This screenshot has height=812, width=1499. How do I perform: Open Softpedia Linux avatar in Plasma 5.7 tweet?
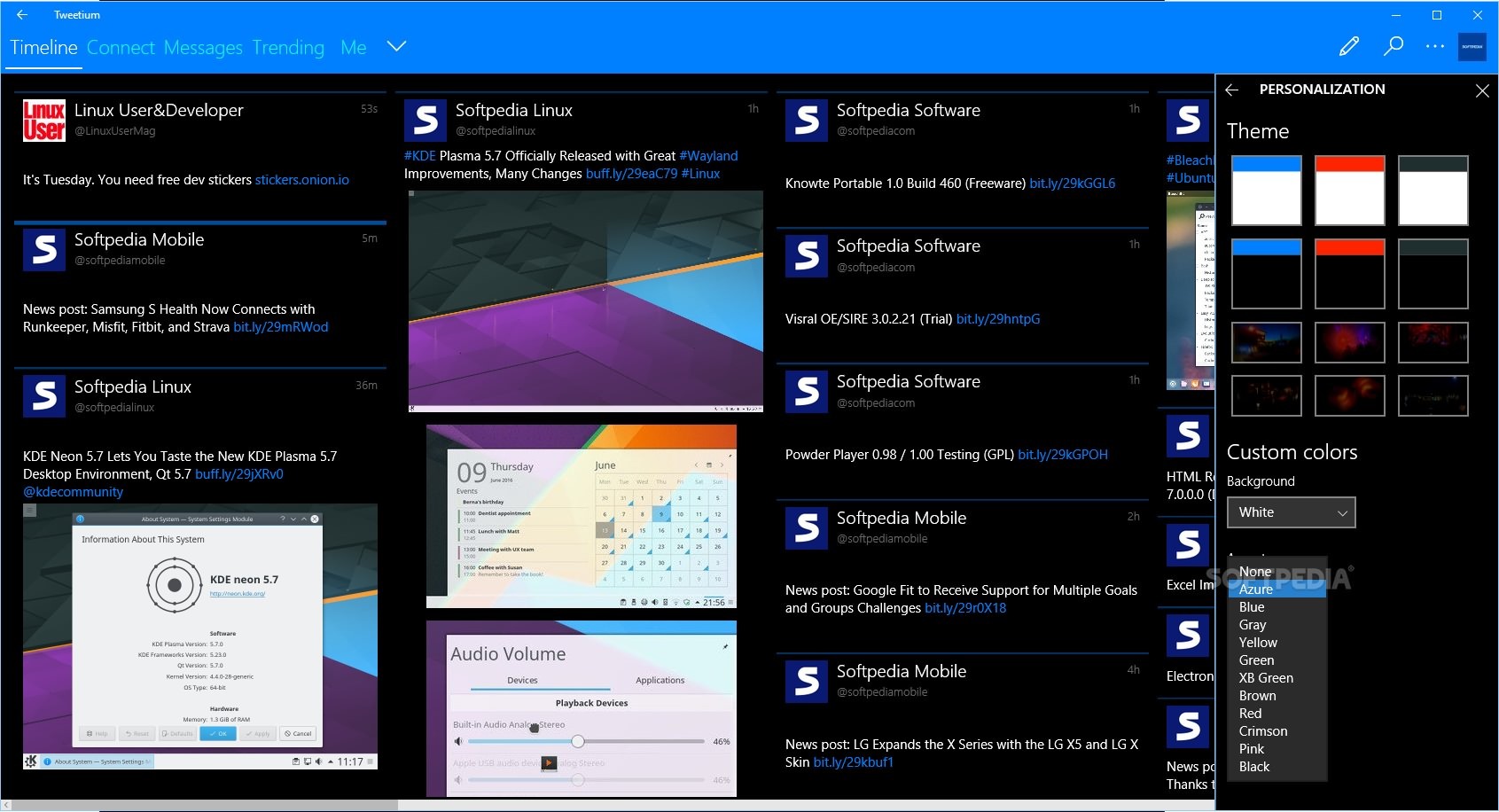pos(425,121)
